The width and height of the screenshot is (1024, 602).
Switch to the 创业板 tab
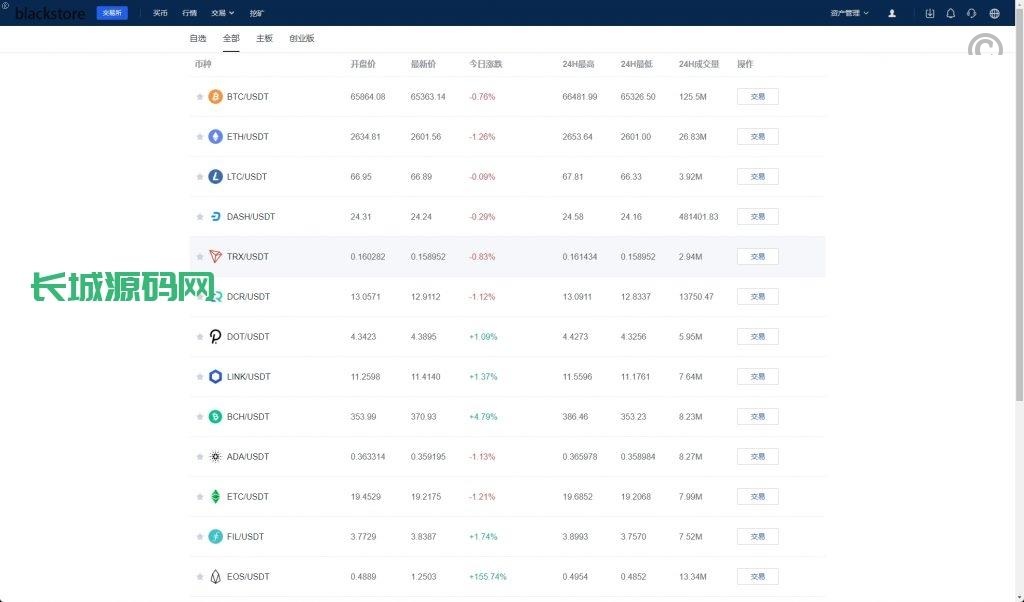point(301,38)
